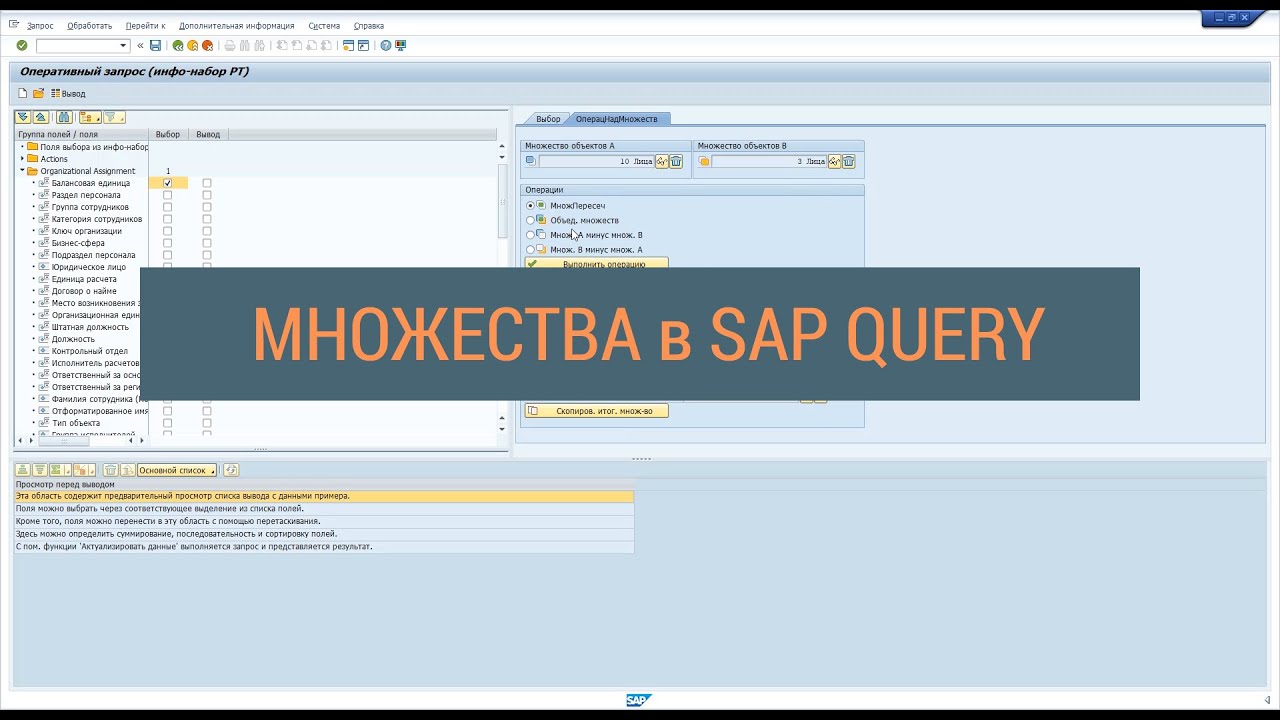The image size is (1280, 720).
Task: Open the Запрос menu
Action: 40,26
